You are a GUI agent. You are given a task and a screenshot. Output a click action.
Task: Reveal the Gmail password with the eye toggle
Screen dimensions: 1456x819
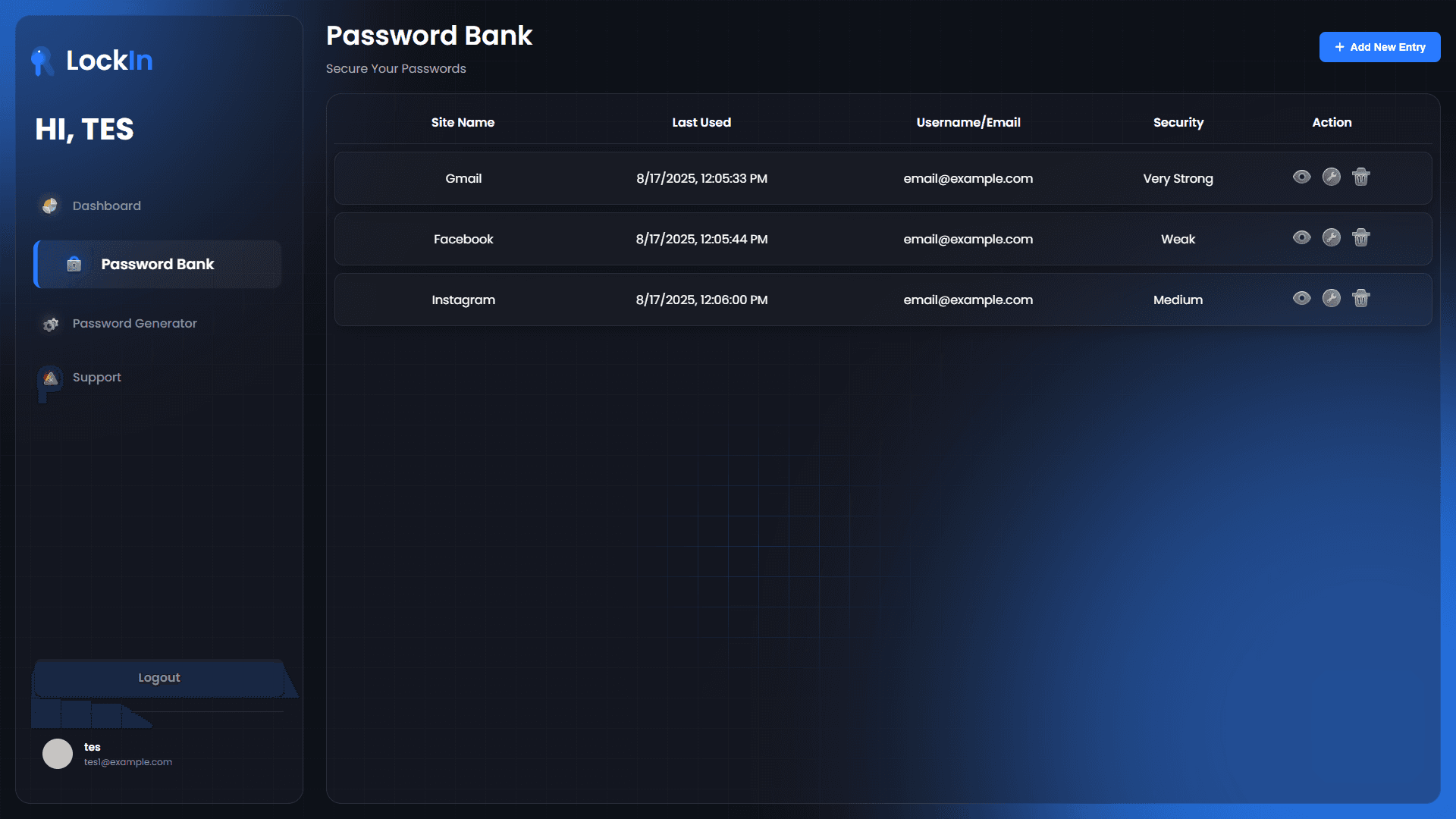(x=1301, y=177)
